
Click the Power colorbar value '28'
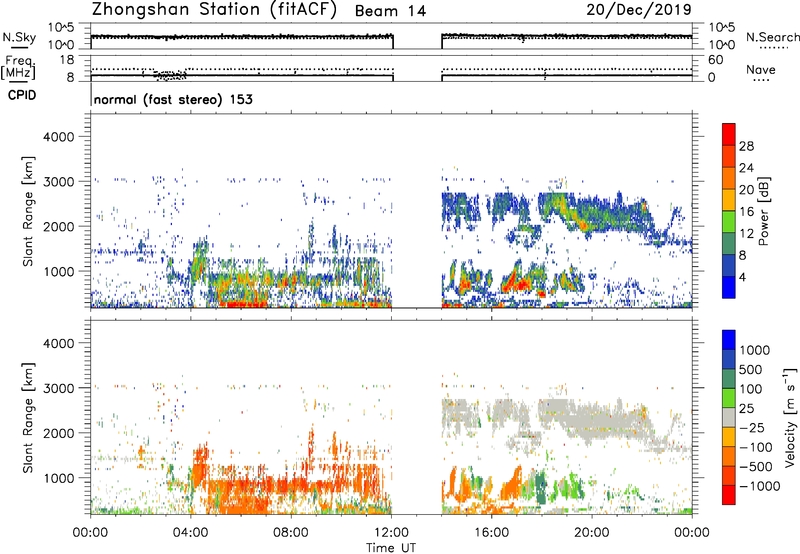[x=746, y=146]
